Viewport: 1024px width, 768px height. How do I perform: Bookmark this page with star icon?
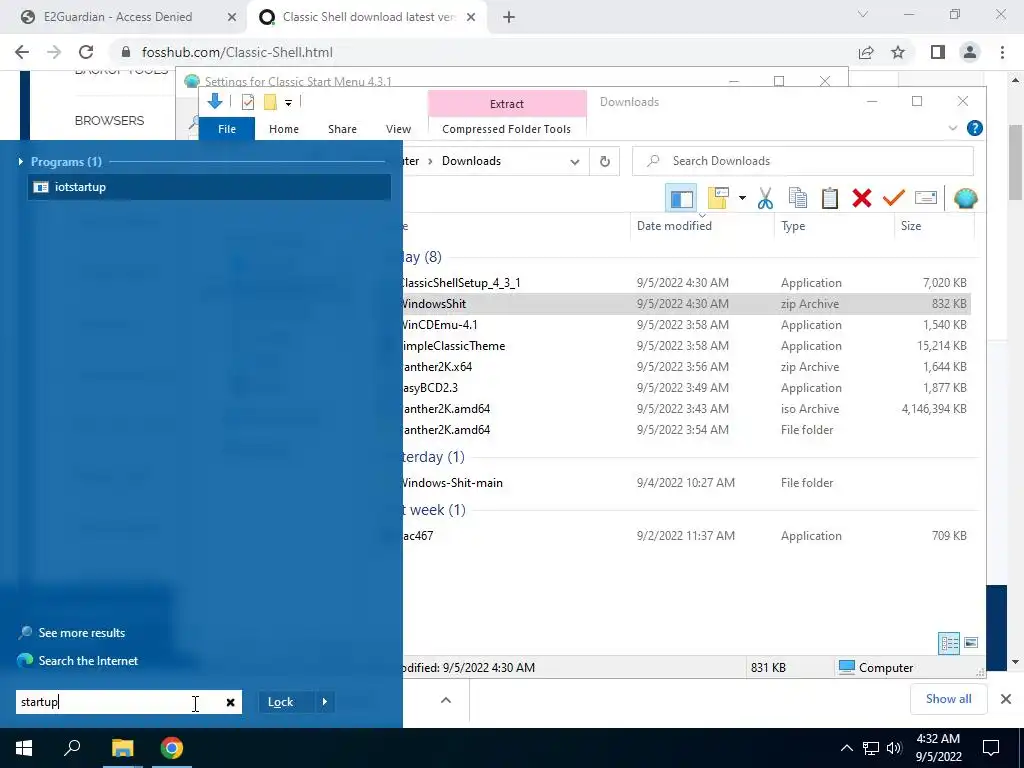click(x=898, y=52)
